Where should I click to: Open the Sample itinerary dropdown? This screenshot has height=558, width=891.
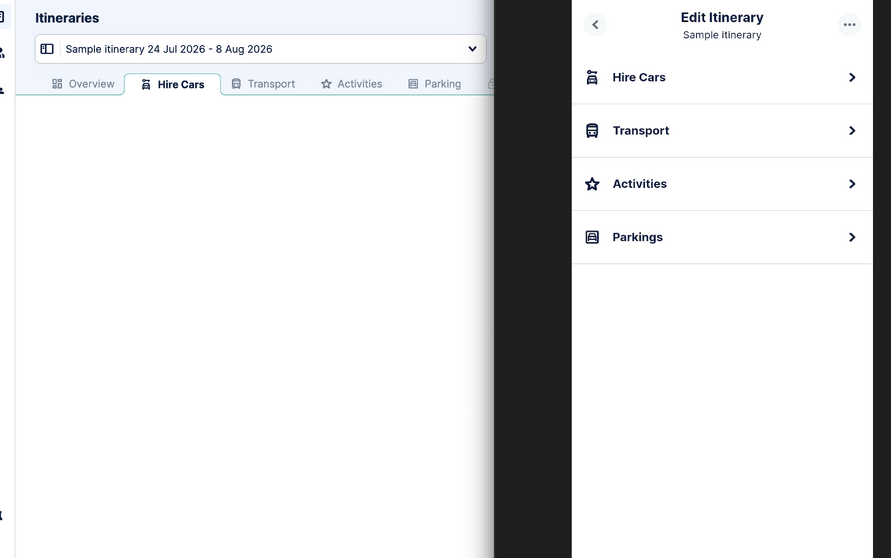[260, 49]
